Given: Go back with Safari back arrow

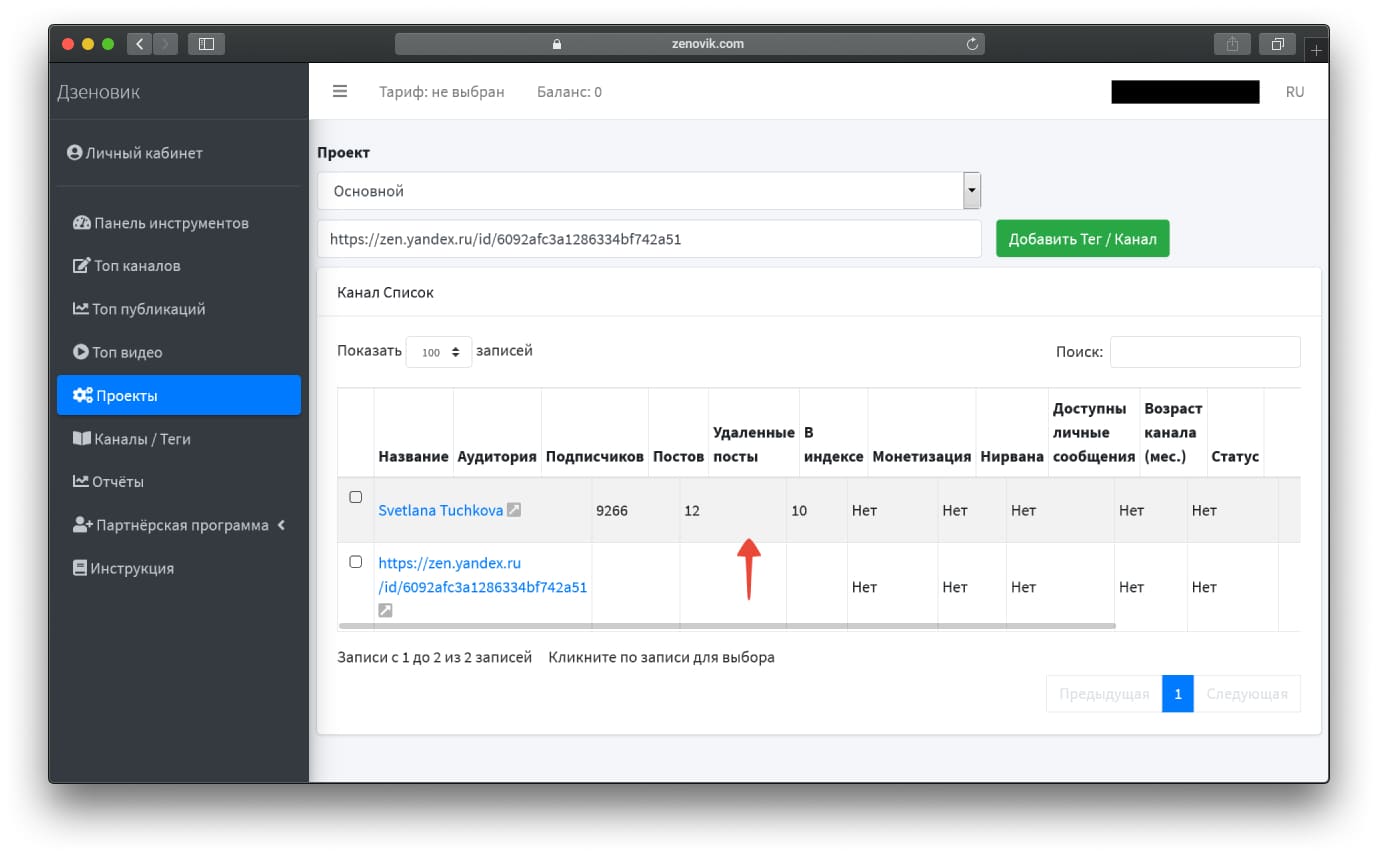Looking at the screenshot, I should 139,44.
